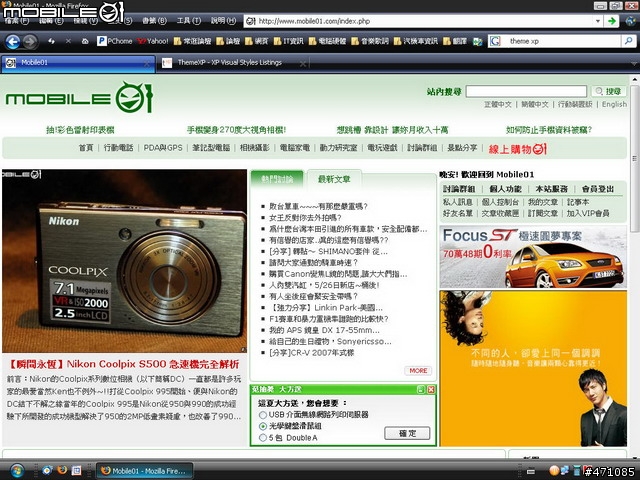Click the green Go arrow beside URL bar

tap(611, 21)
